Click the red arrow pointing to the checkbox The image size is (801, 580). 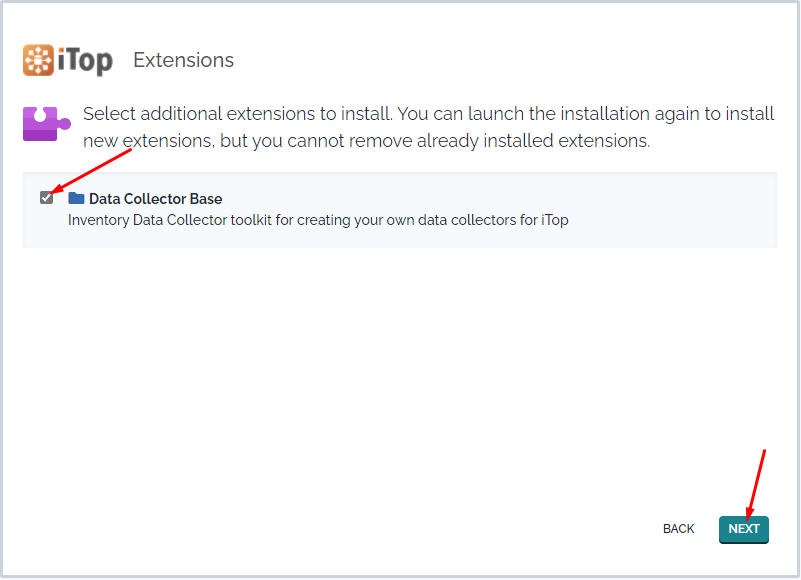coord(92,171)
